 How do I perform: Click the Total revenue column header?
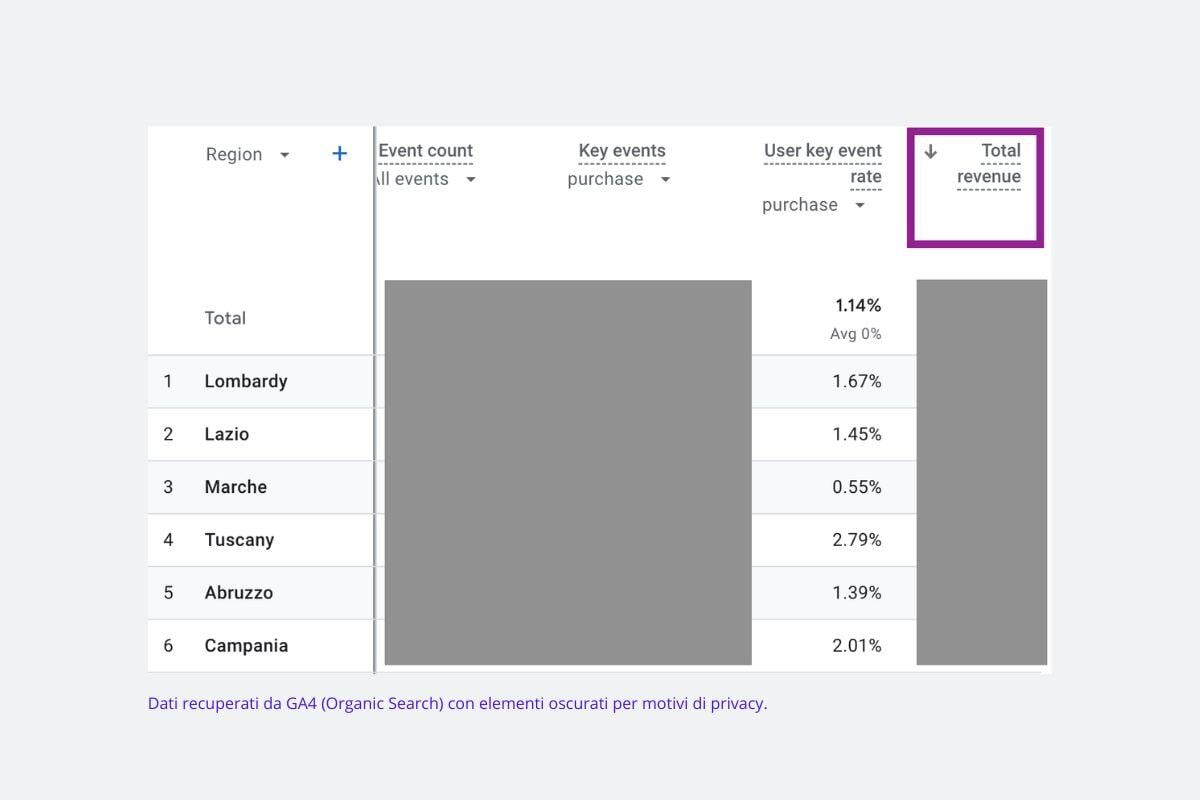click(x=989, y=164)
